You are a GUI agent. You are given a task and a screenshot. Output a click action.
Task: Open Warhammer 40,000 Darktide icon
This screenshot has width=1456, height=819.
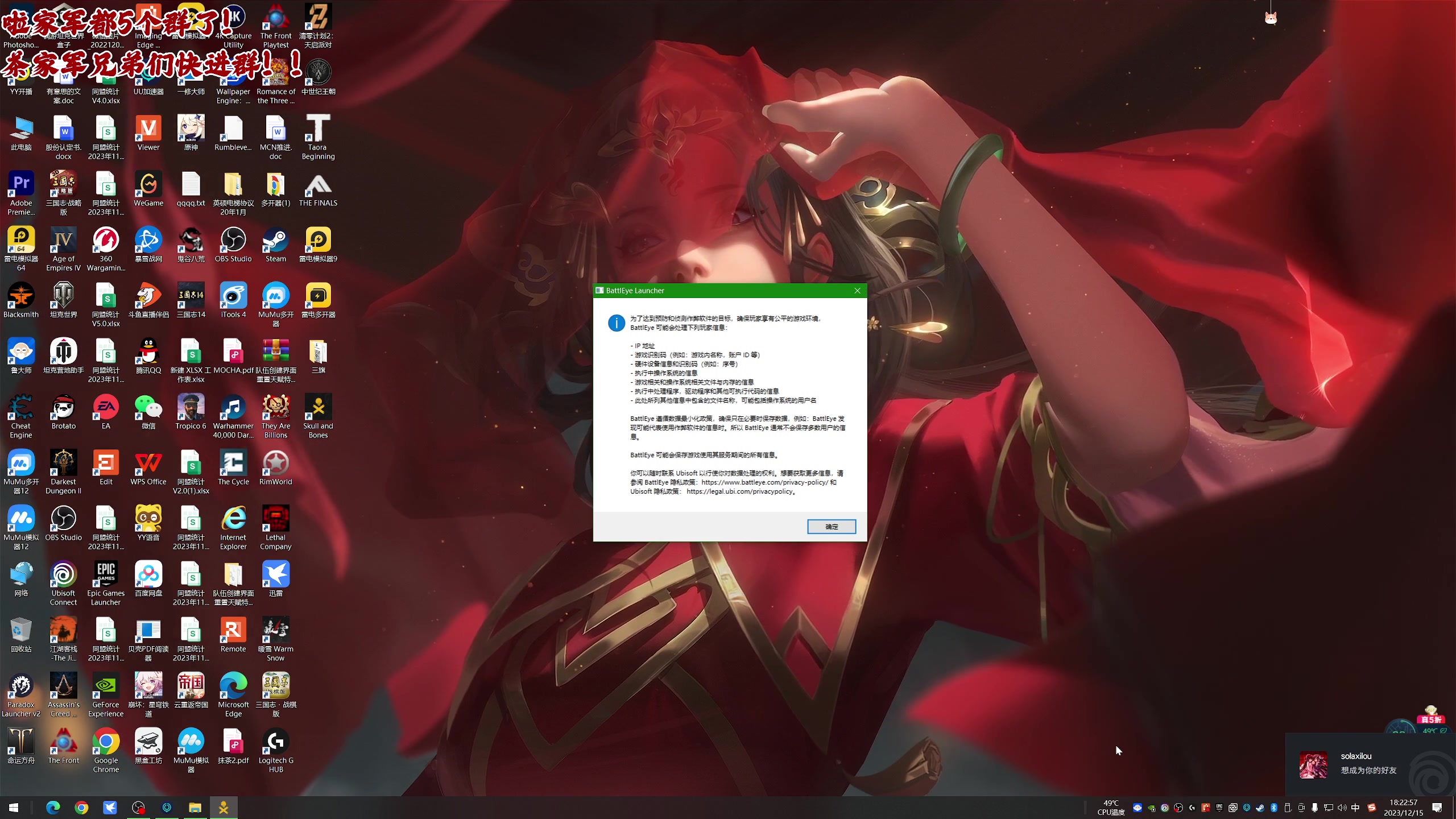233,416
